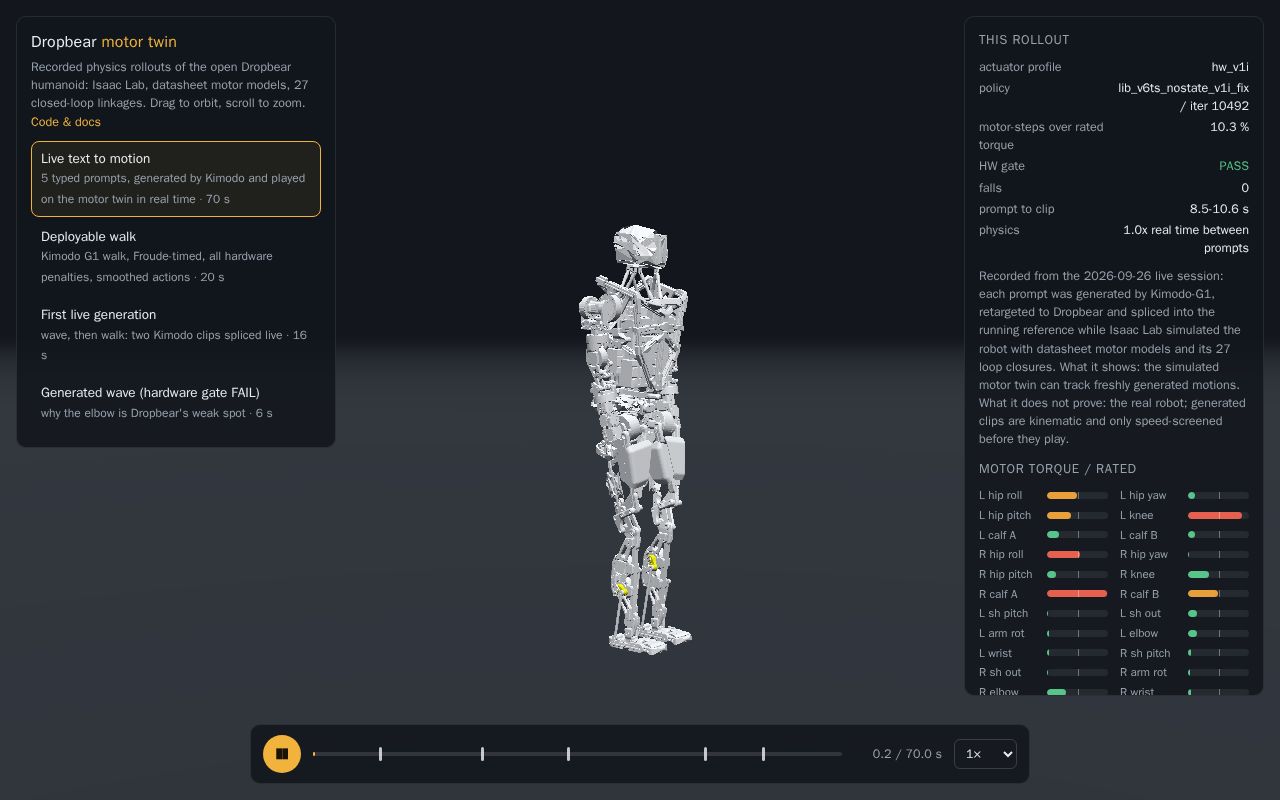Click the THIS ROLLOUT panel heading
The image size is (1280, 800).
1024,40
